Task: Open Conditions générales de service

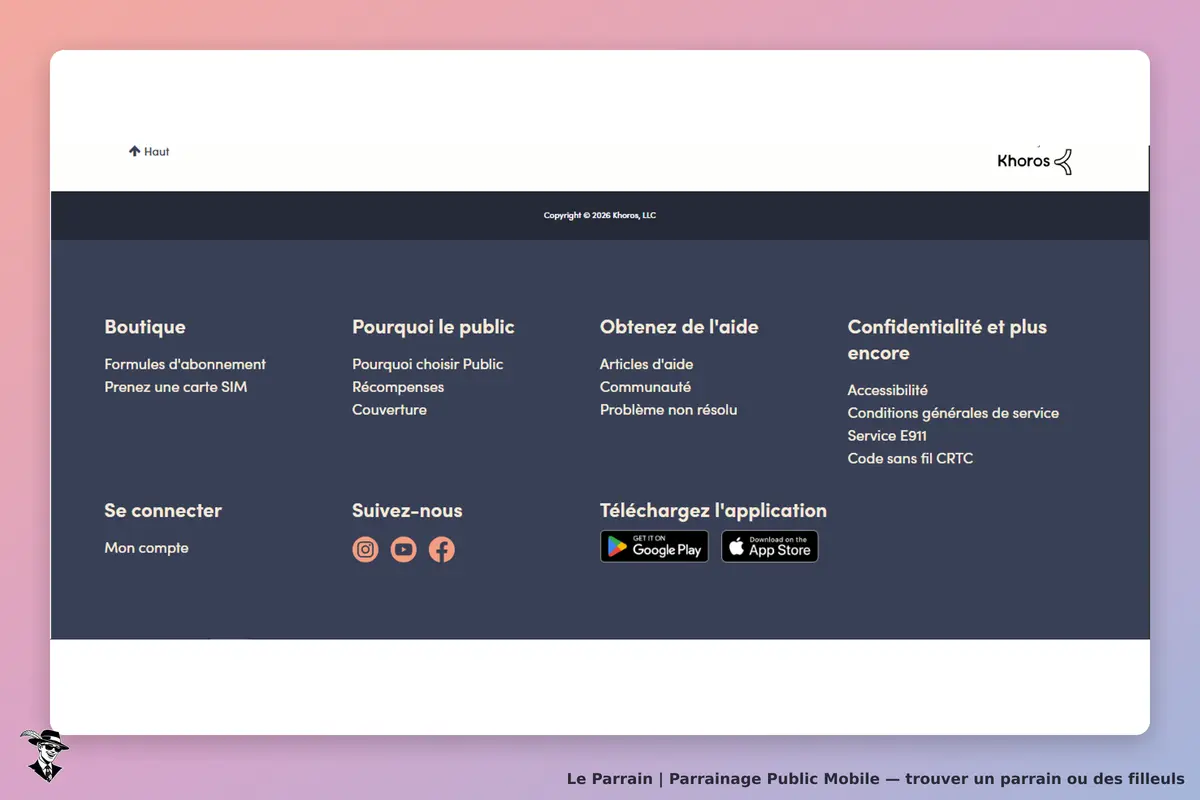Action: 953,413
